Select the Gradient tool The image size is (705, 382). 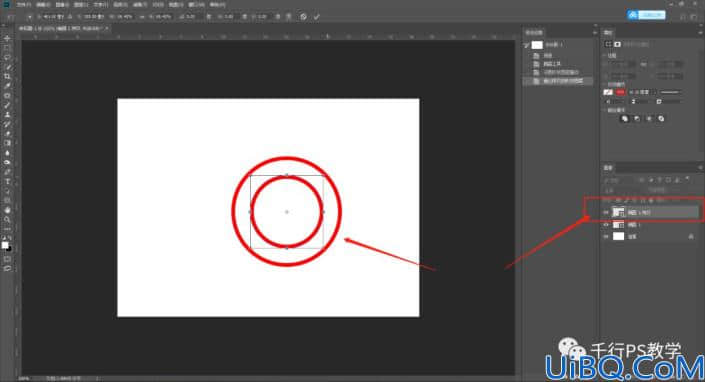[7, 143]
